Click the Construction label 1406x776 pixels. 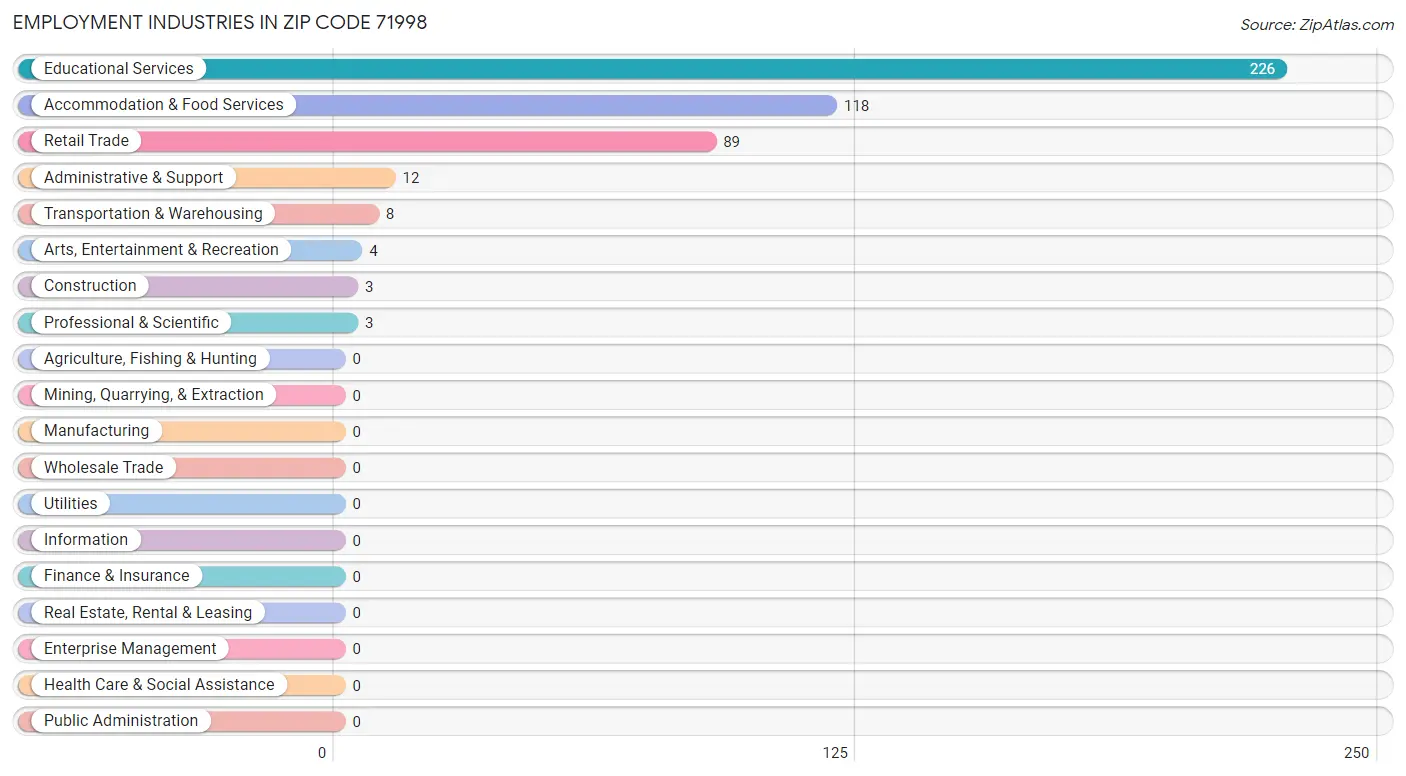pyautogui.click(x=90, y=286)
